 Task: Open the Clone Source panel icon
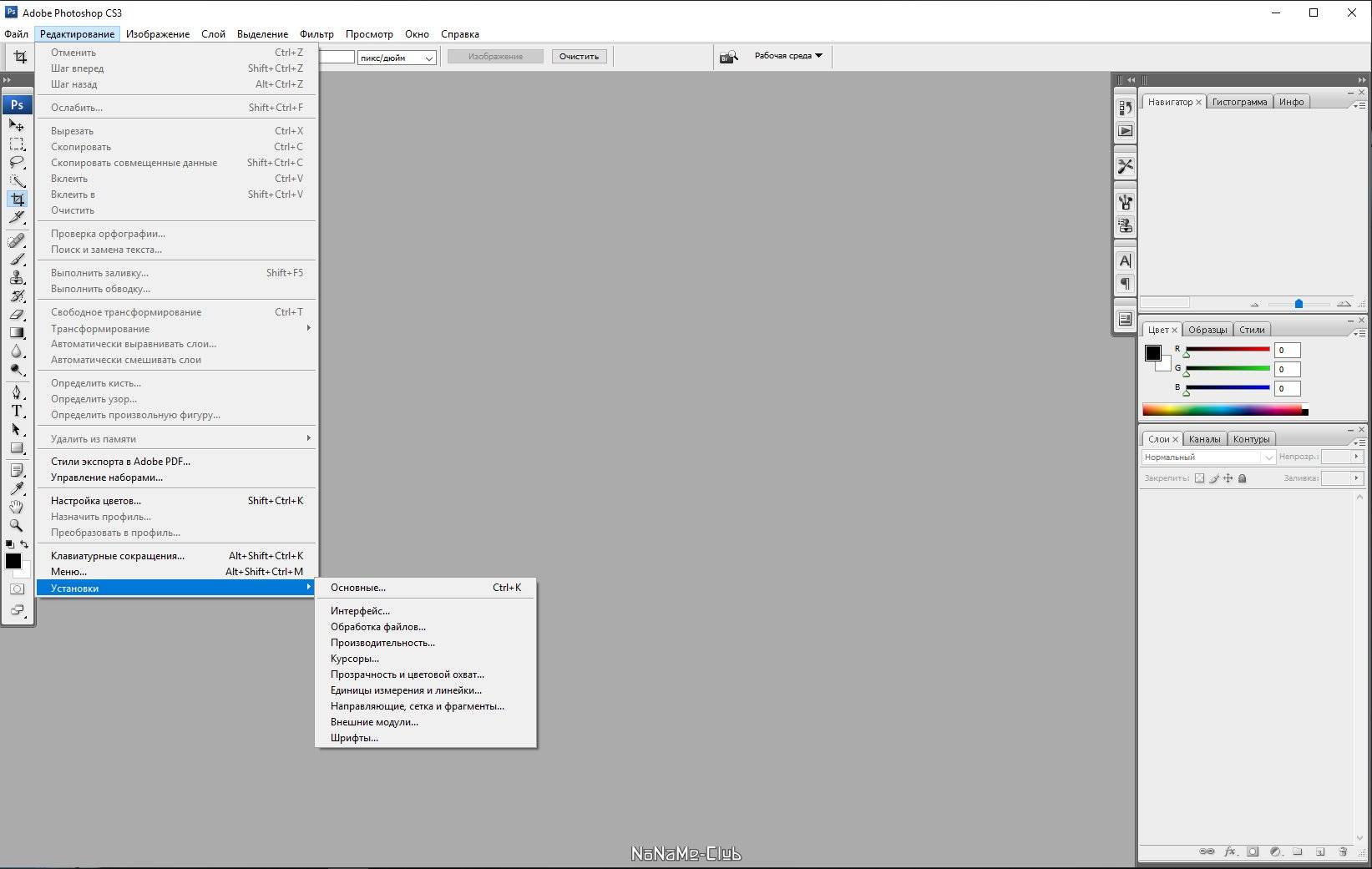[1125, 225]
